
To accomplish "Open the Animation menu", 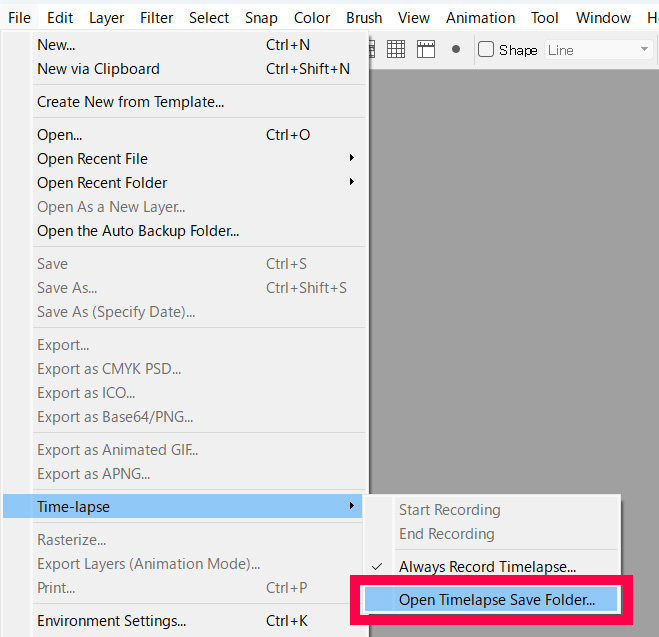I will [481, 18].
